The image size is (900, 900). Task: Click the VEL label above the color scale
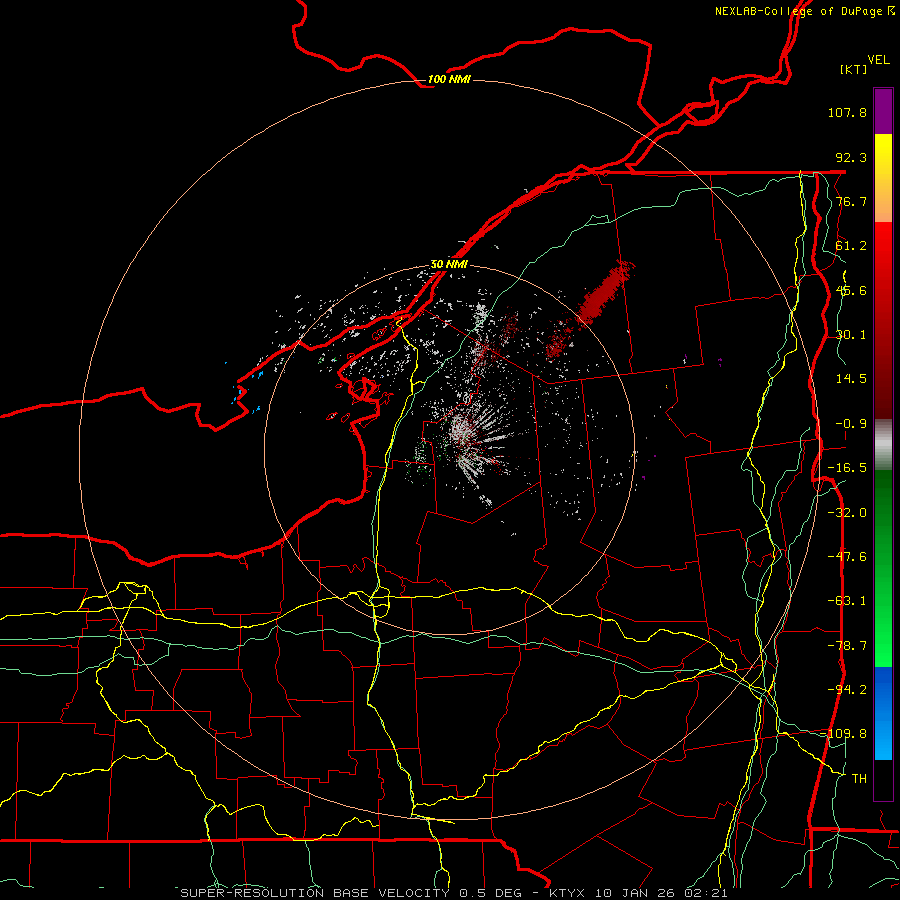[x=878, y=60]
